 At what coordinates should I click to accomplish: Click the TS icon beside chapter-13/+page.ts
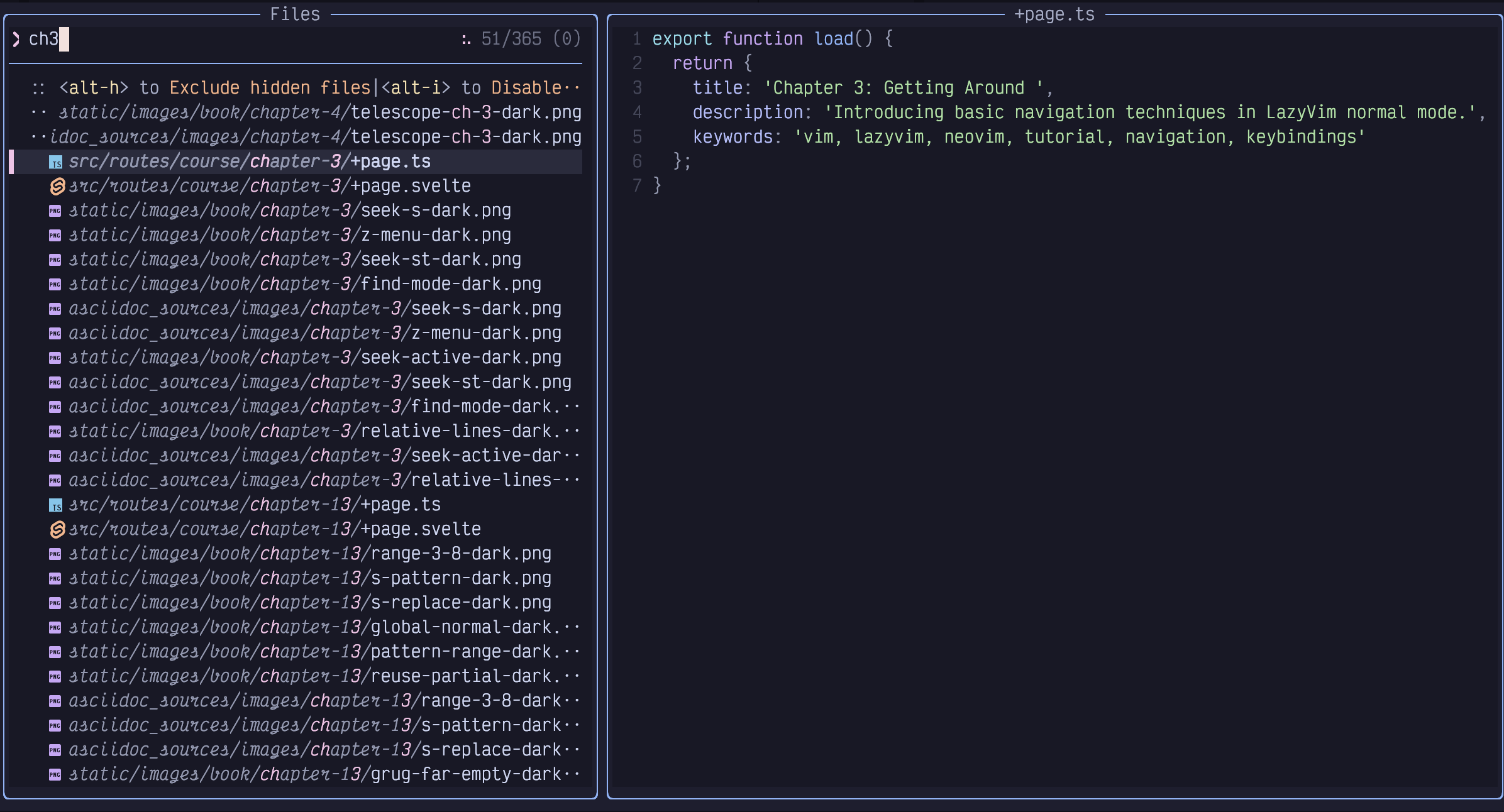pyautogui.click(x=56, y=506)
